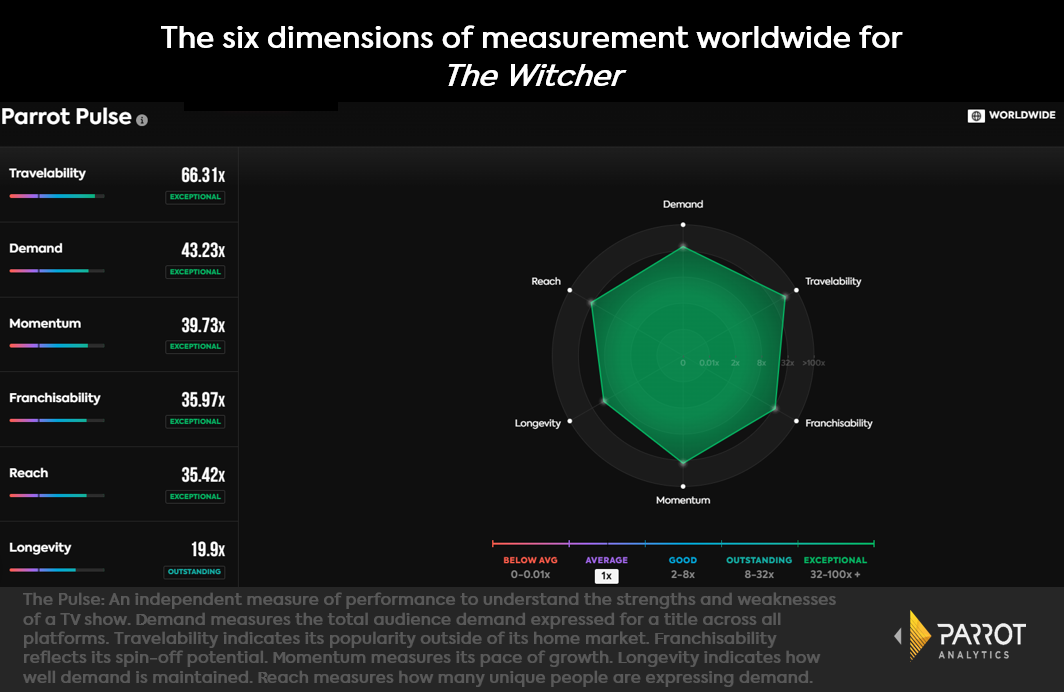This screenshot has height=692, width=1064.
Task: Click The Witcher title text
Action: [x=535, y=75]
